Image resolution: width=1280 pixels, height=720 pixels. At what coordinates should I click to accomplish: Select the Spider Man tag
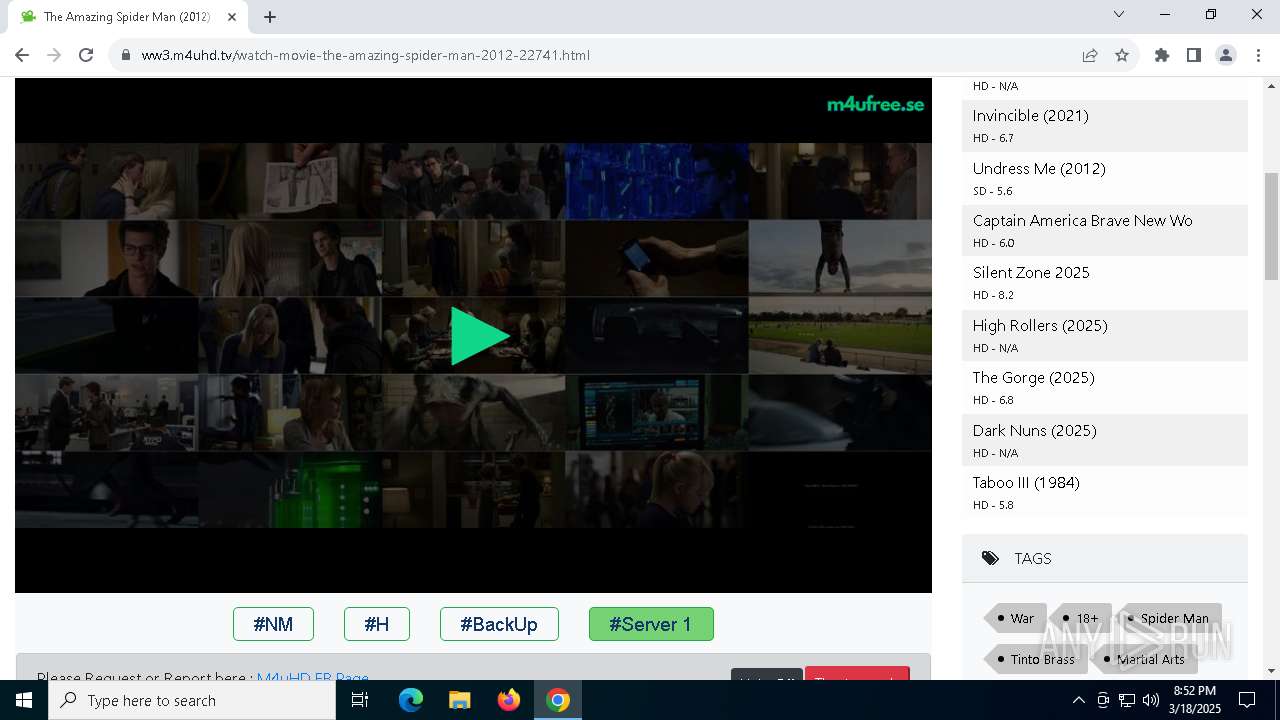click(1169, 618)
